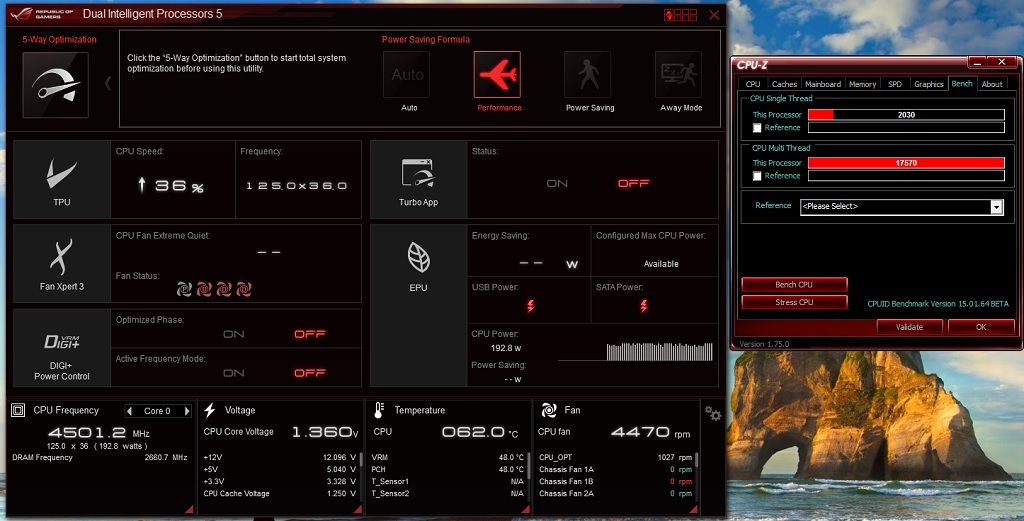Select previous core with left arrow
The width and height of the screenshot is (1024, 521).
pyautogui.click(x=129, y=411)
